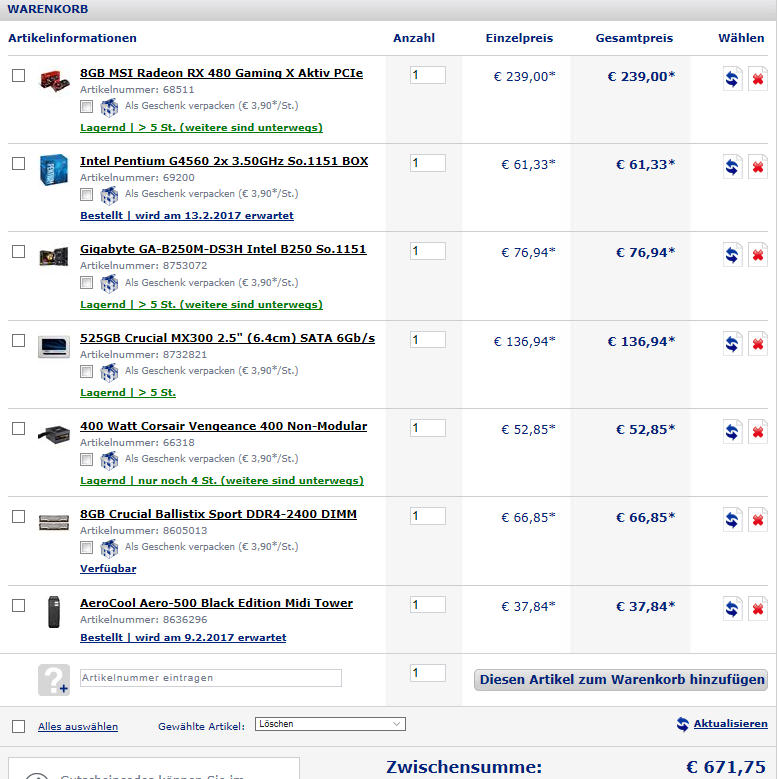This screenshot has width=778, height=779.
Task: Enable gift wrapping for MSI Radeon RX 480
Action: tap(86, 106)
